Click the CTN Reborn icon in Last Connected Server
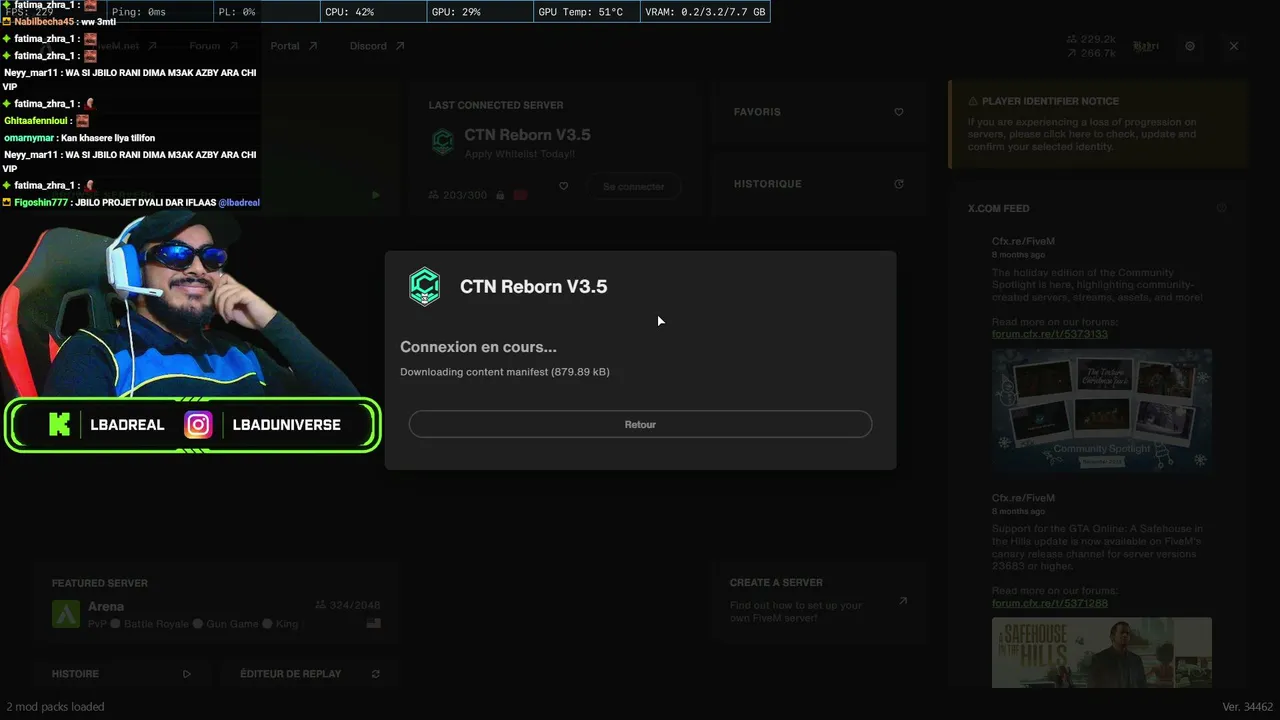This screenshot has width=1280, height=720. 442,142
